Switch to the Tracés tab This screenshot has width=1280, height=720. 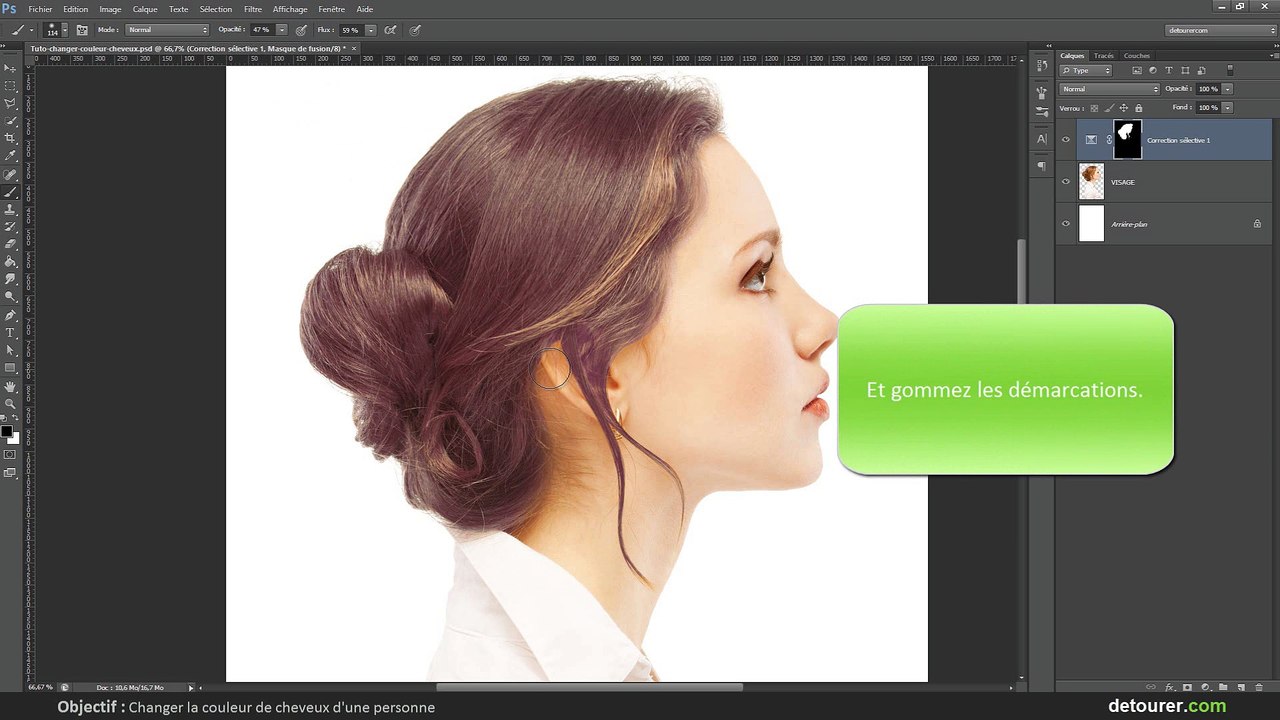click(x=1104, y=56)
